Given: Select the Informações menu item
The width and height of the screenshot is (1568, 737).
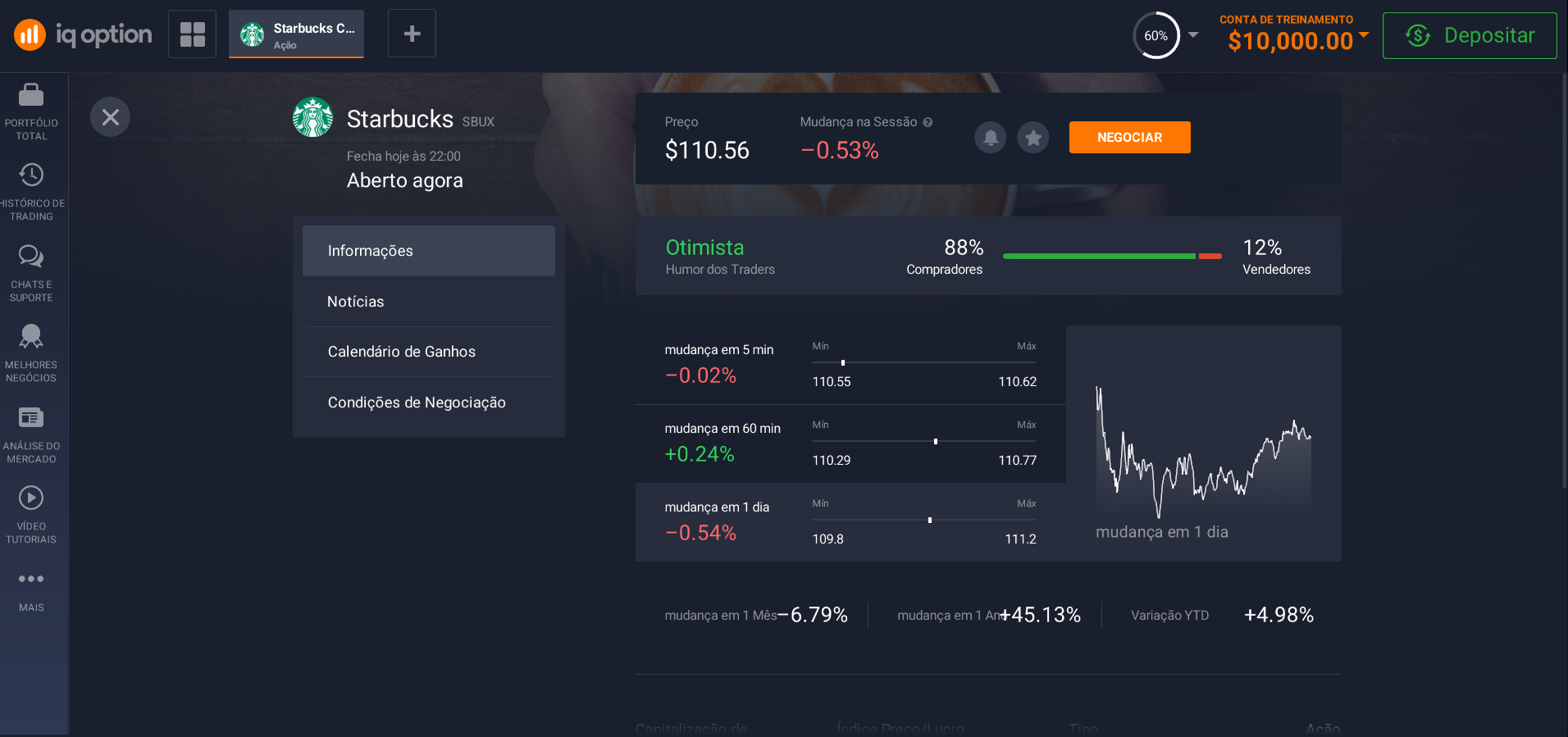Looking at the screenshot, I should pos(429,251).
